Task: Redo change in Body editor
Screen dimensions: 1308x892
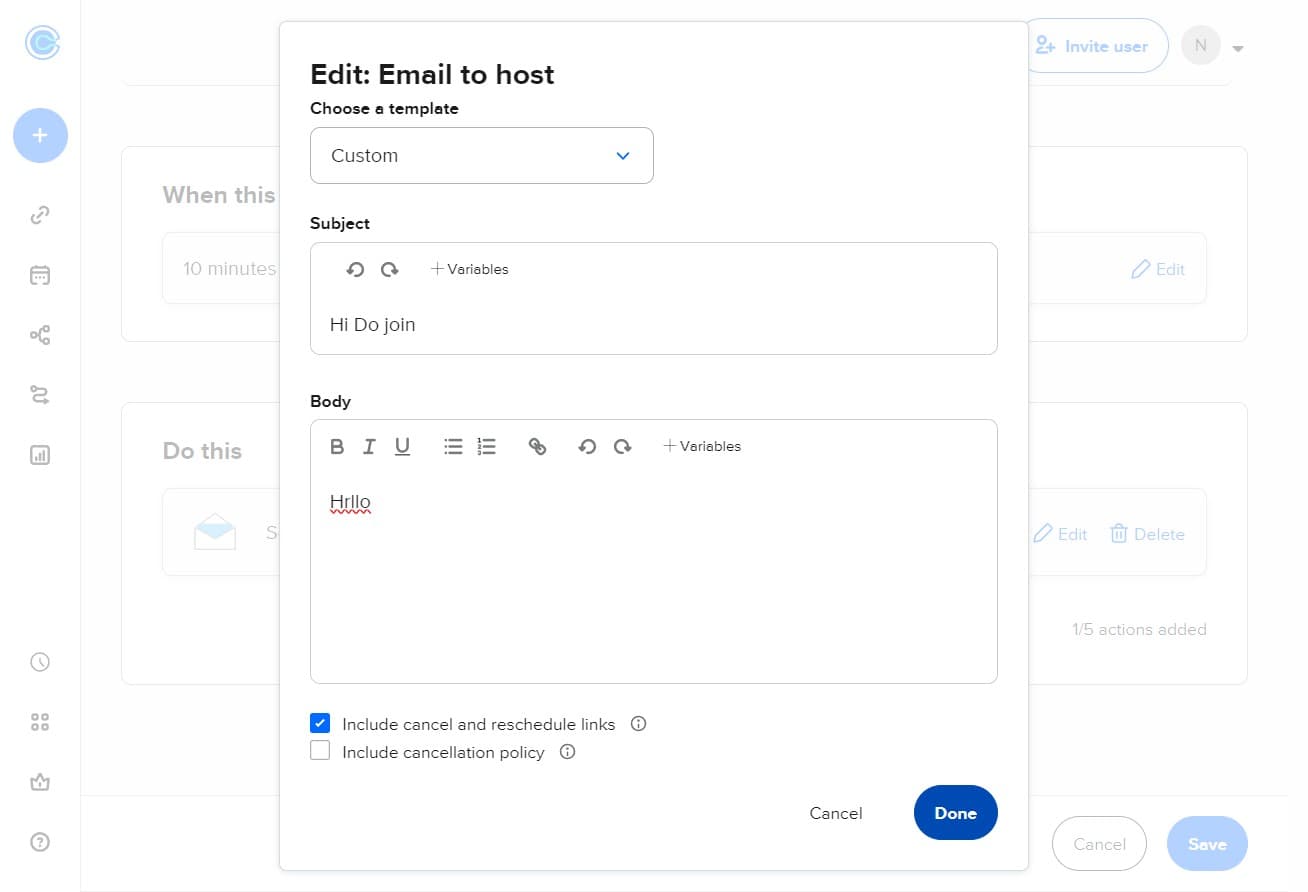Action: [x=622, y=447]
